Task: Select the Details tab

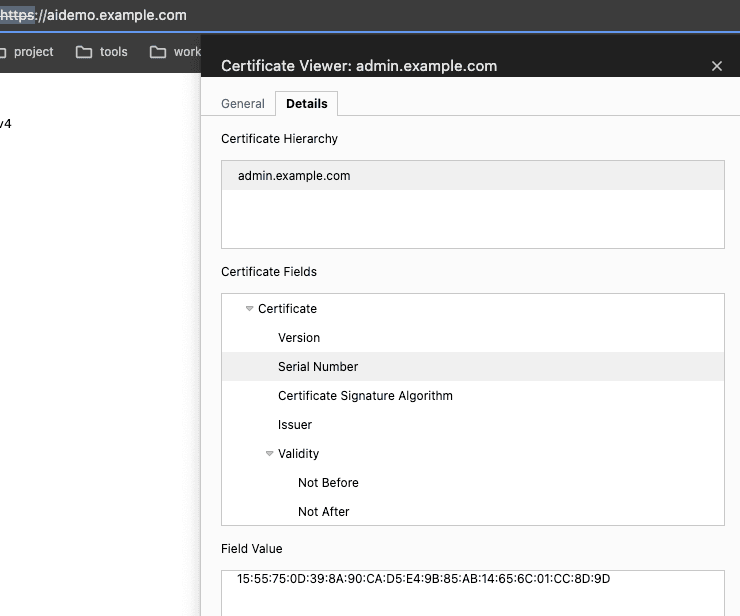Action: [306, 104]
